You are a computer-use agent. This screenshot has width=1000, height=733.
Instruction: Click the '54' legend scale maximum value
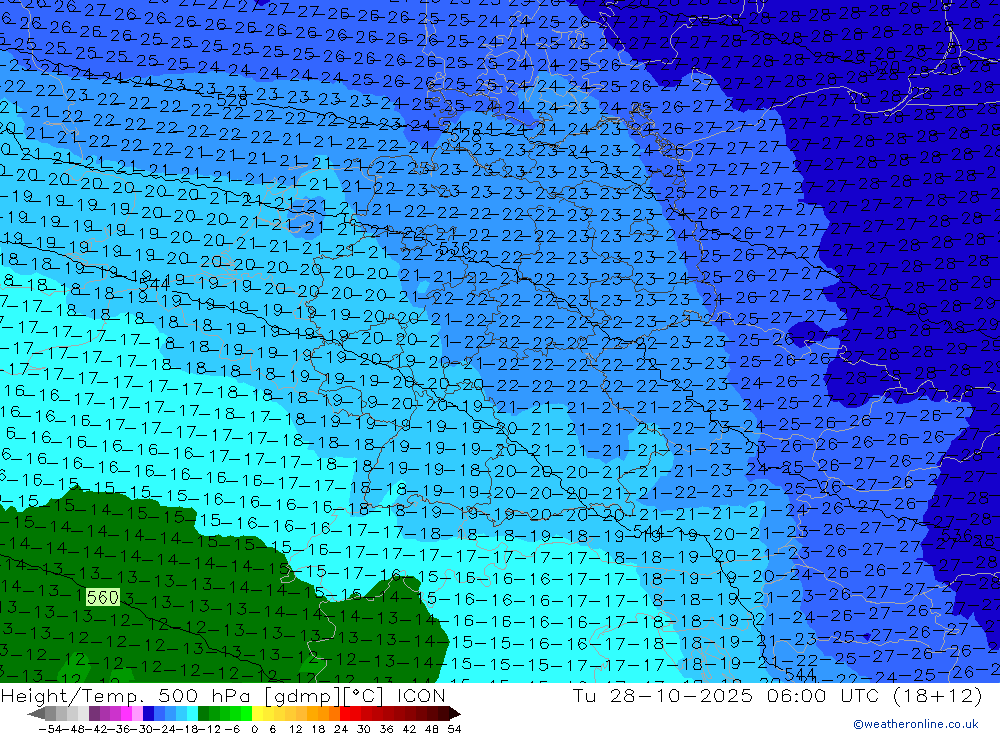[454, 729]
